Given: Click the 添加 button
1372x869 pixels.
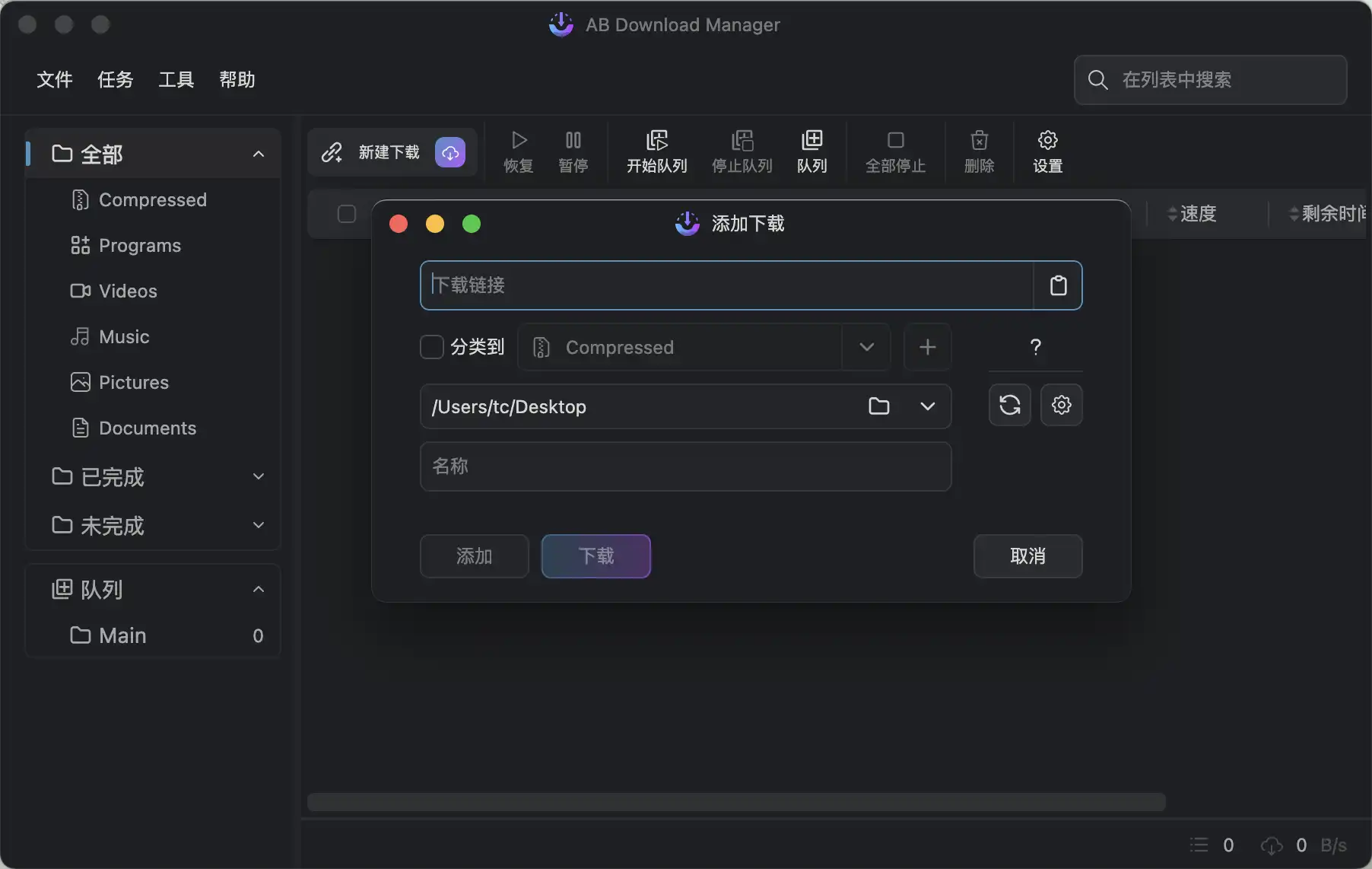Looking at the screenshot, I should [x=475, y=556].
